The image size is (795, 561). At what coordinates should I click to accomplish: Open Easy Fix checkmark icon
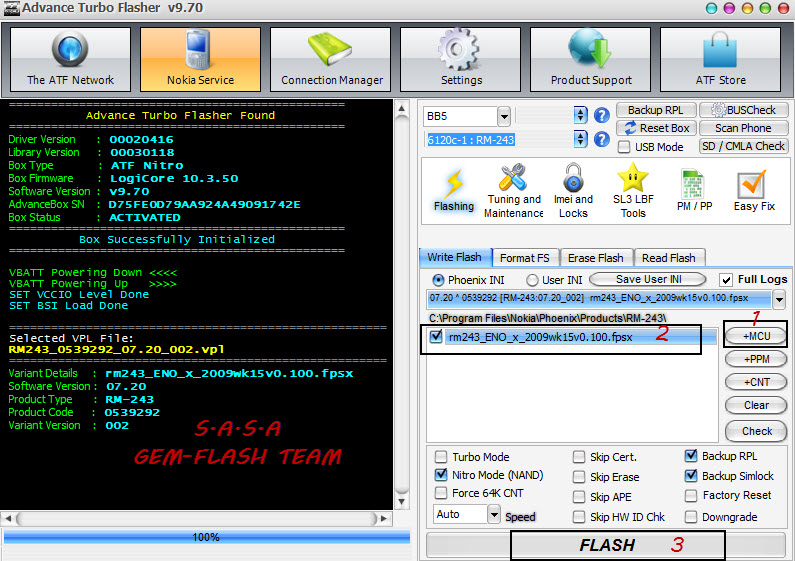click(754, 191)
